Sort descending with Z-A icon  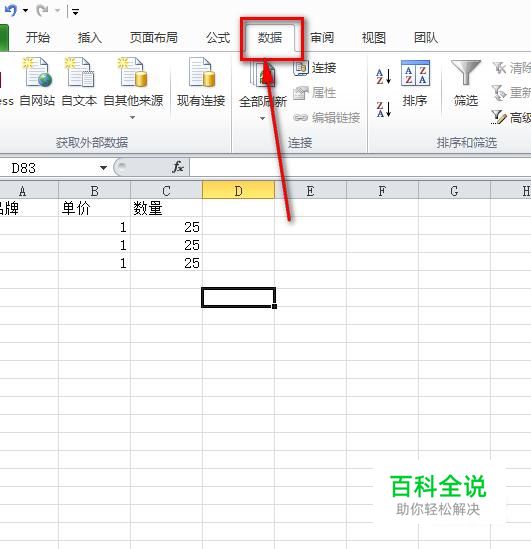(384, 109)
